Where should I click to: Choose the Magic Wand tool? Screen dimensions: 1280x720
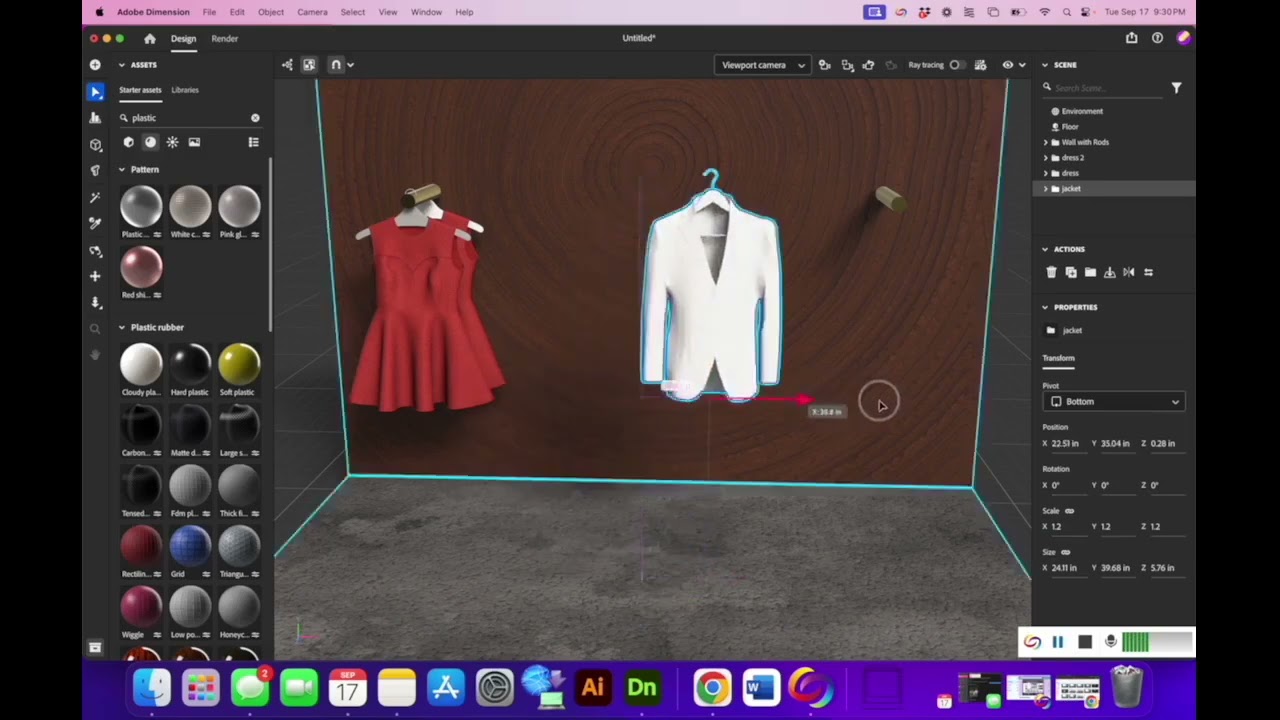(95, 198)
